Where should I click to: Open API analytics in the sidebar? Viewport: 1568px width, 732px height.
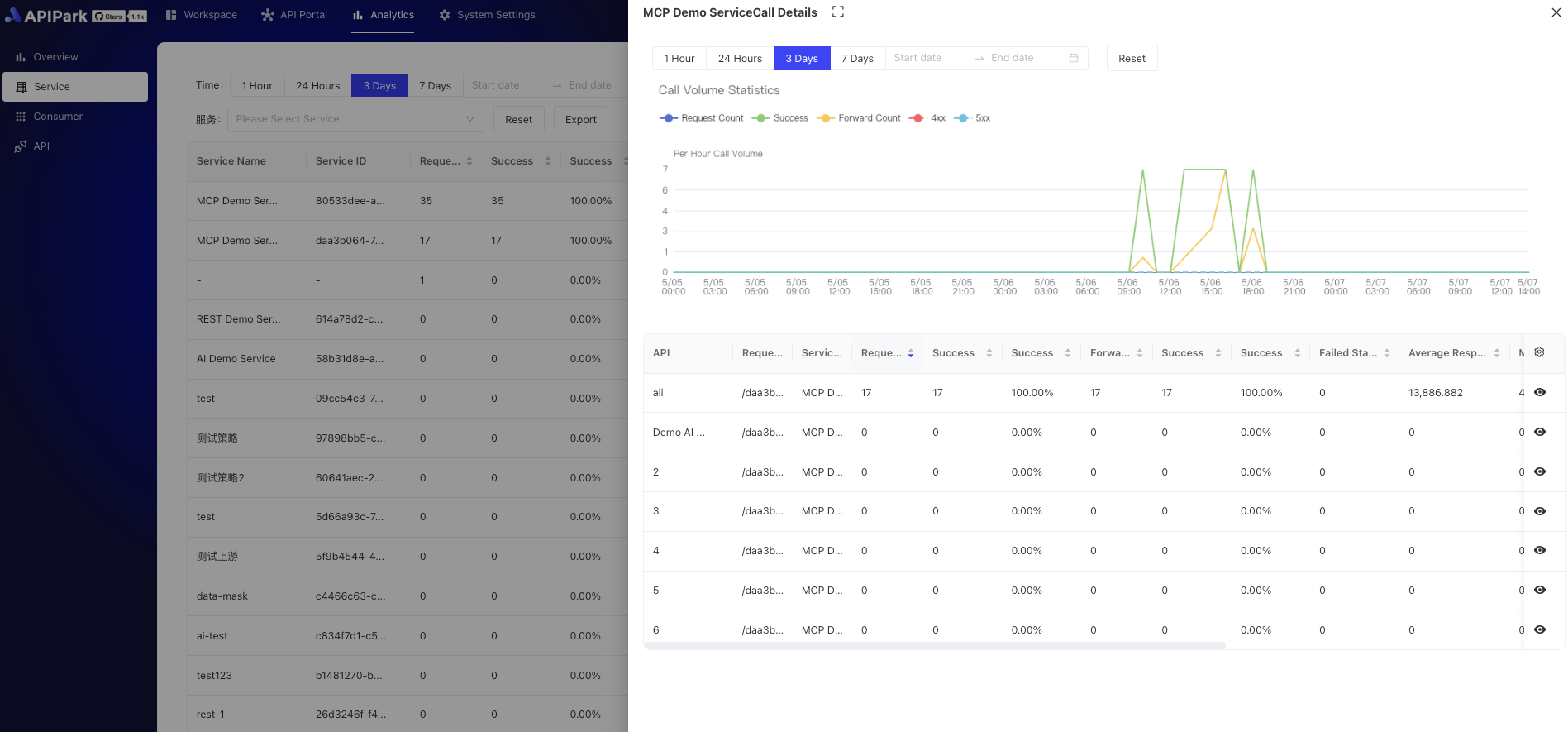pos(41,146)
